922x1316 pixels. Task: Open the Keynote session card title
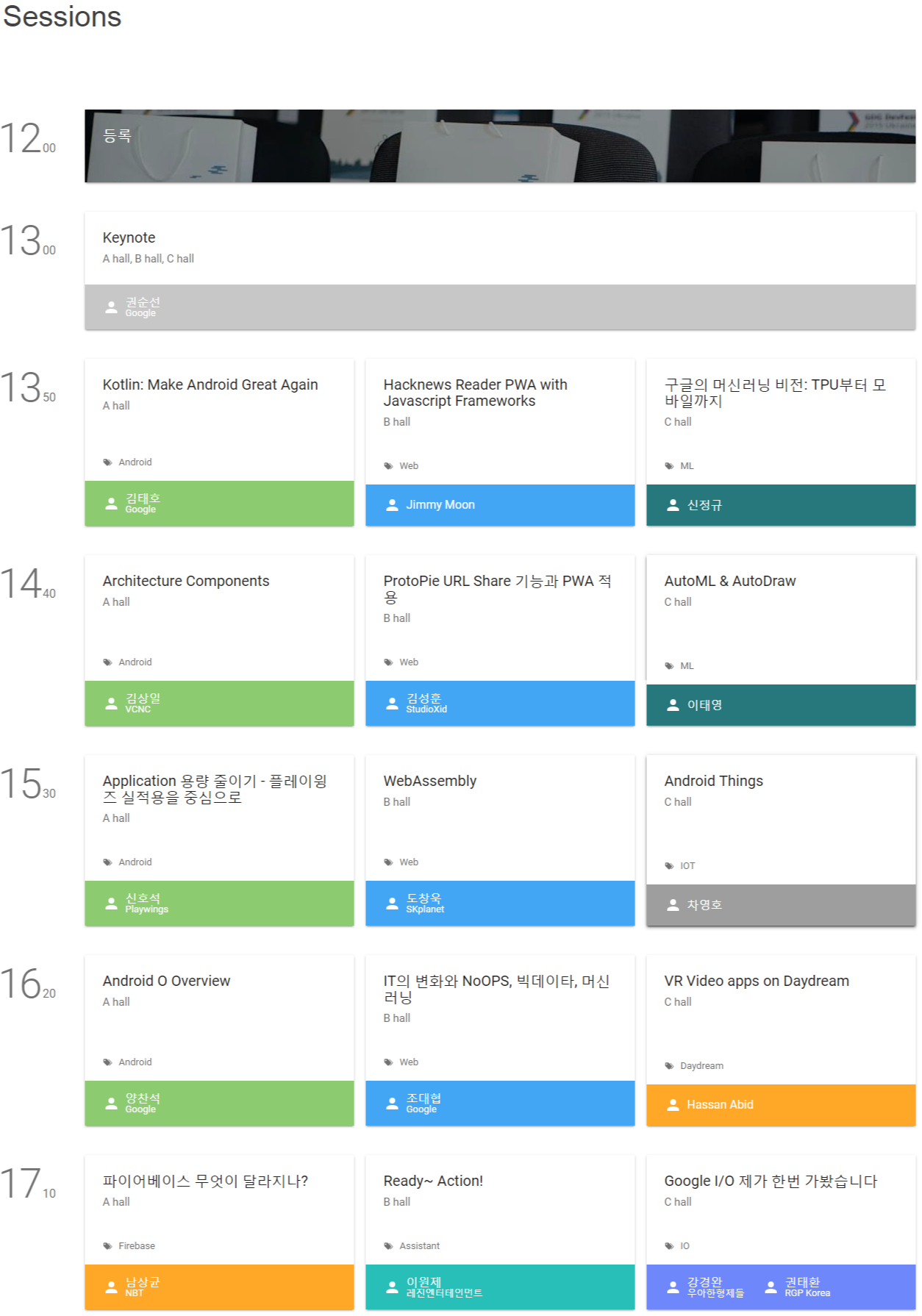[129, 237]
